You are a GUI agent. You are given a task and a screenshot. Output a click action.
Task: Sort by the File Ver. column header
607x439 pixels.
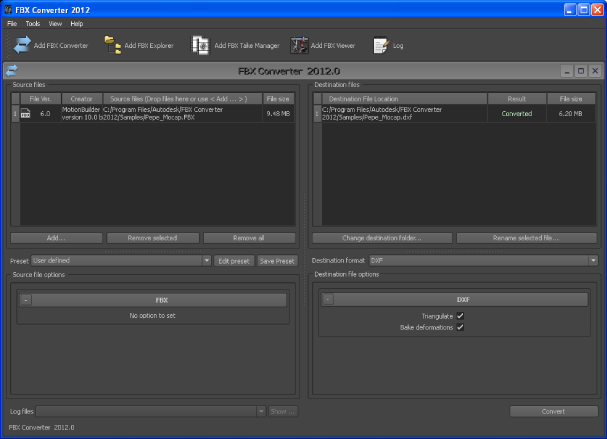pyautogui.click(x=40, y=99)
